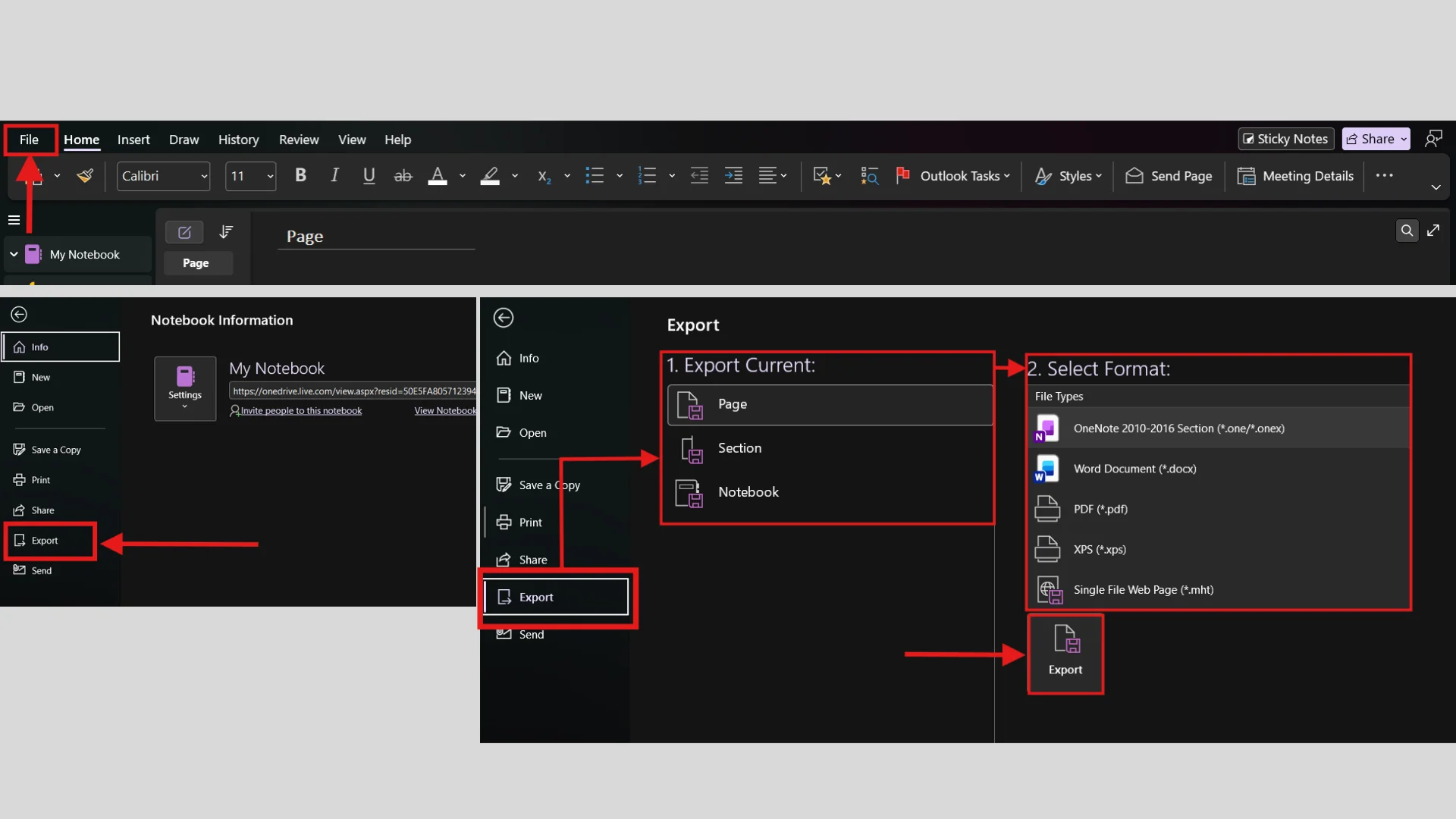The image size is (1456, 819).
Task: Click the Meeting Details button
Action: 1295,176
